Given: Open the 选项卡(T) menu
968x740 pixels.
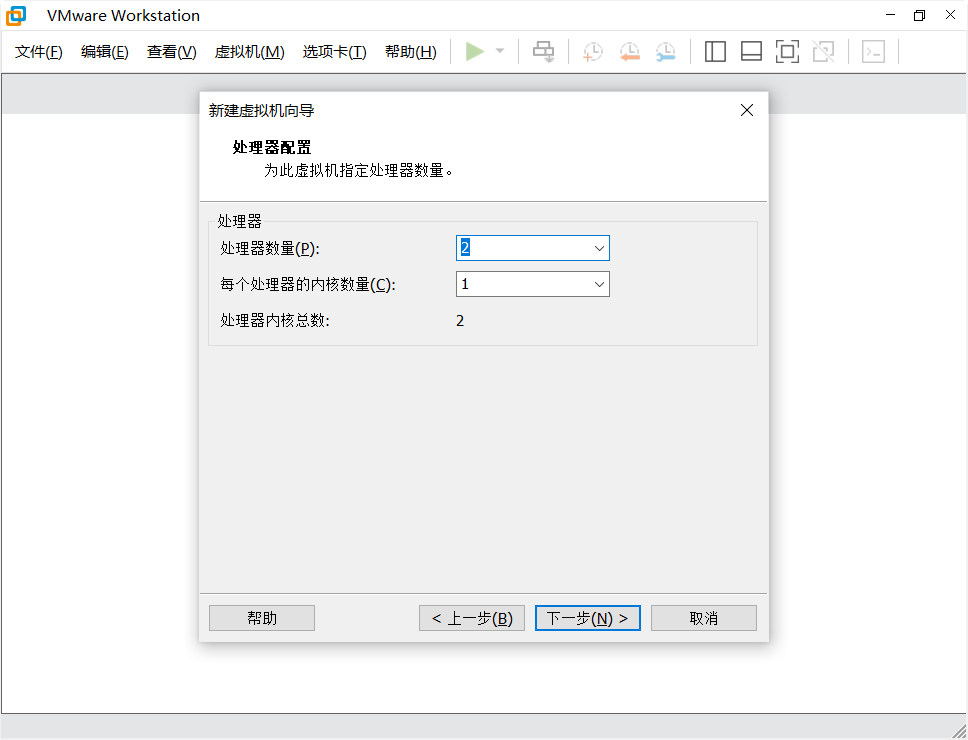Looking at the screenshot, I should tap(335, 52).
